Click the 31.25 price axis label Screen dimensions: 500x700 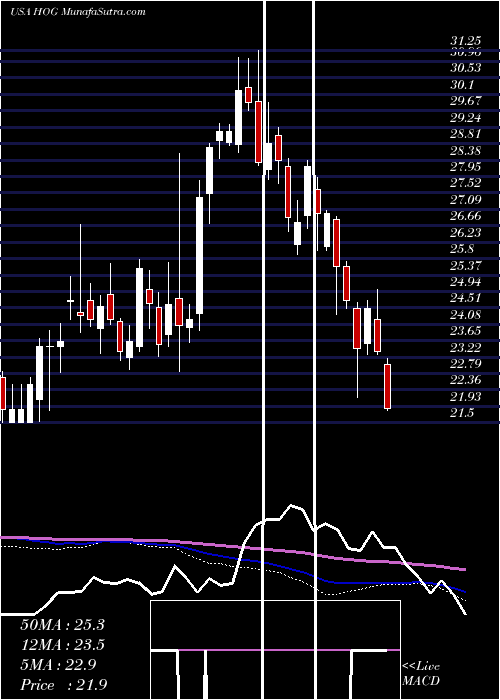click(466, 41)
